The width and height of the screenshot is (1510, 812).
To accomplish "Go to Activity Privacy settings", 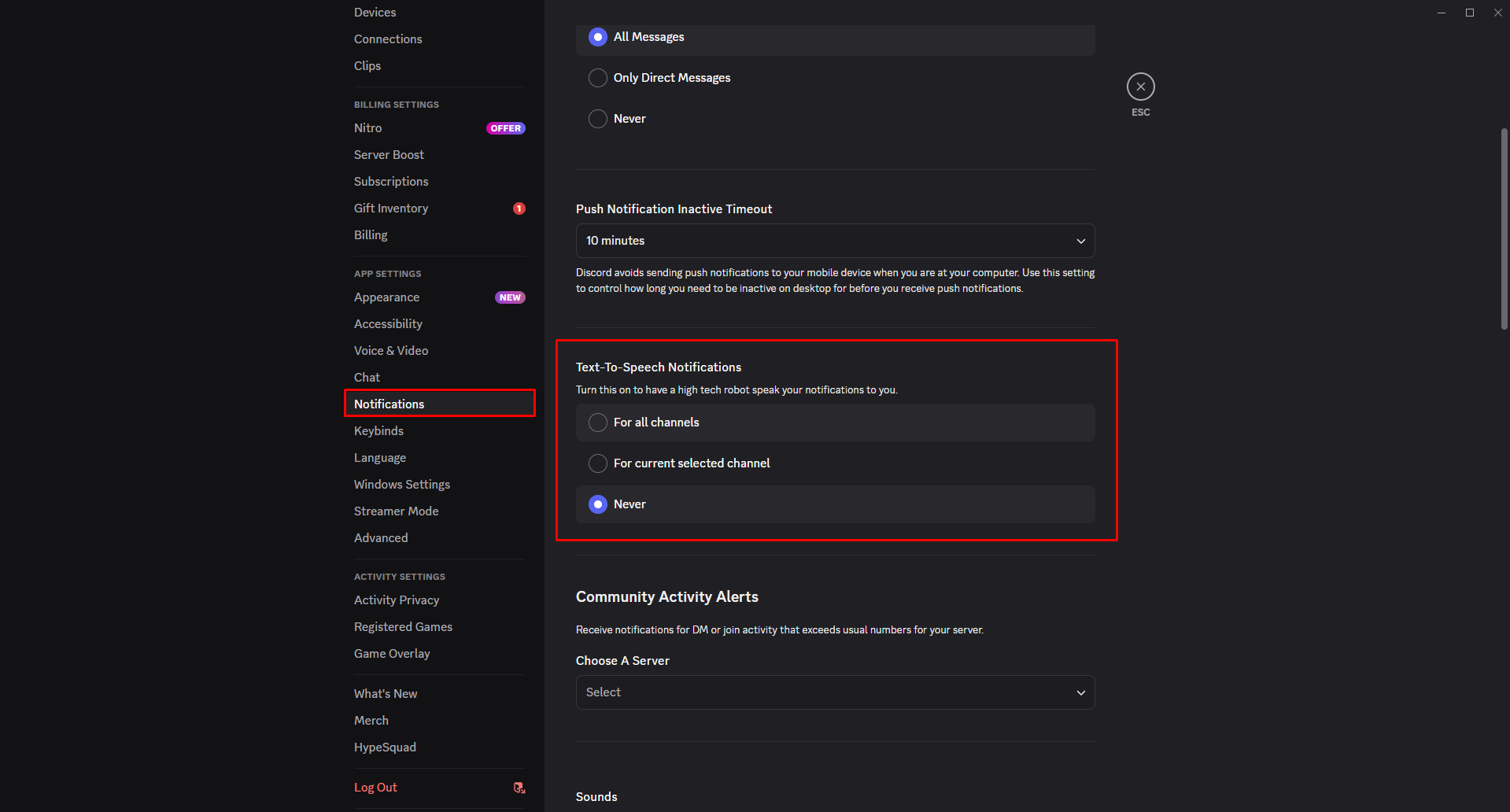I will click(x=397, y=600).
